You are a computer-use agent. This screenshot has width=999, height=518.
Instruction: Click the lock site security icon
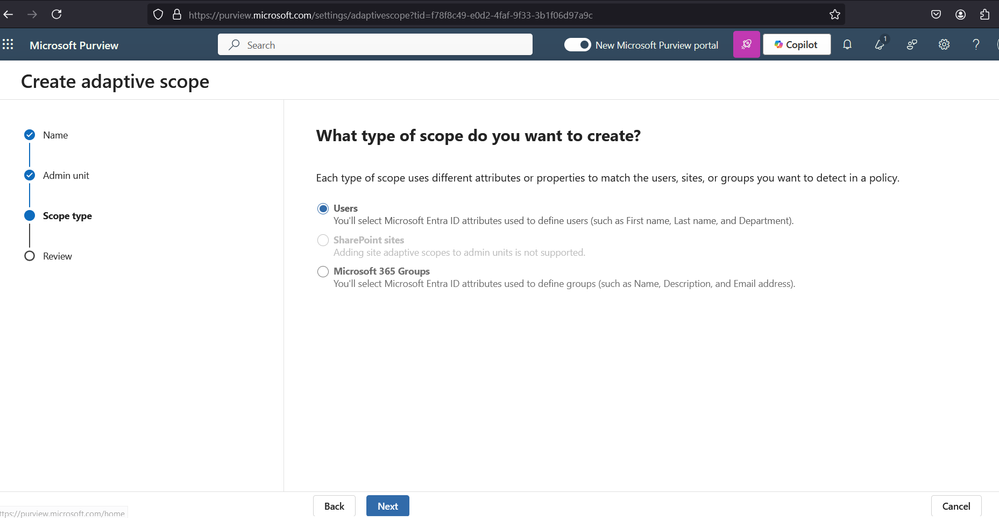177,15
